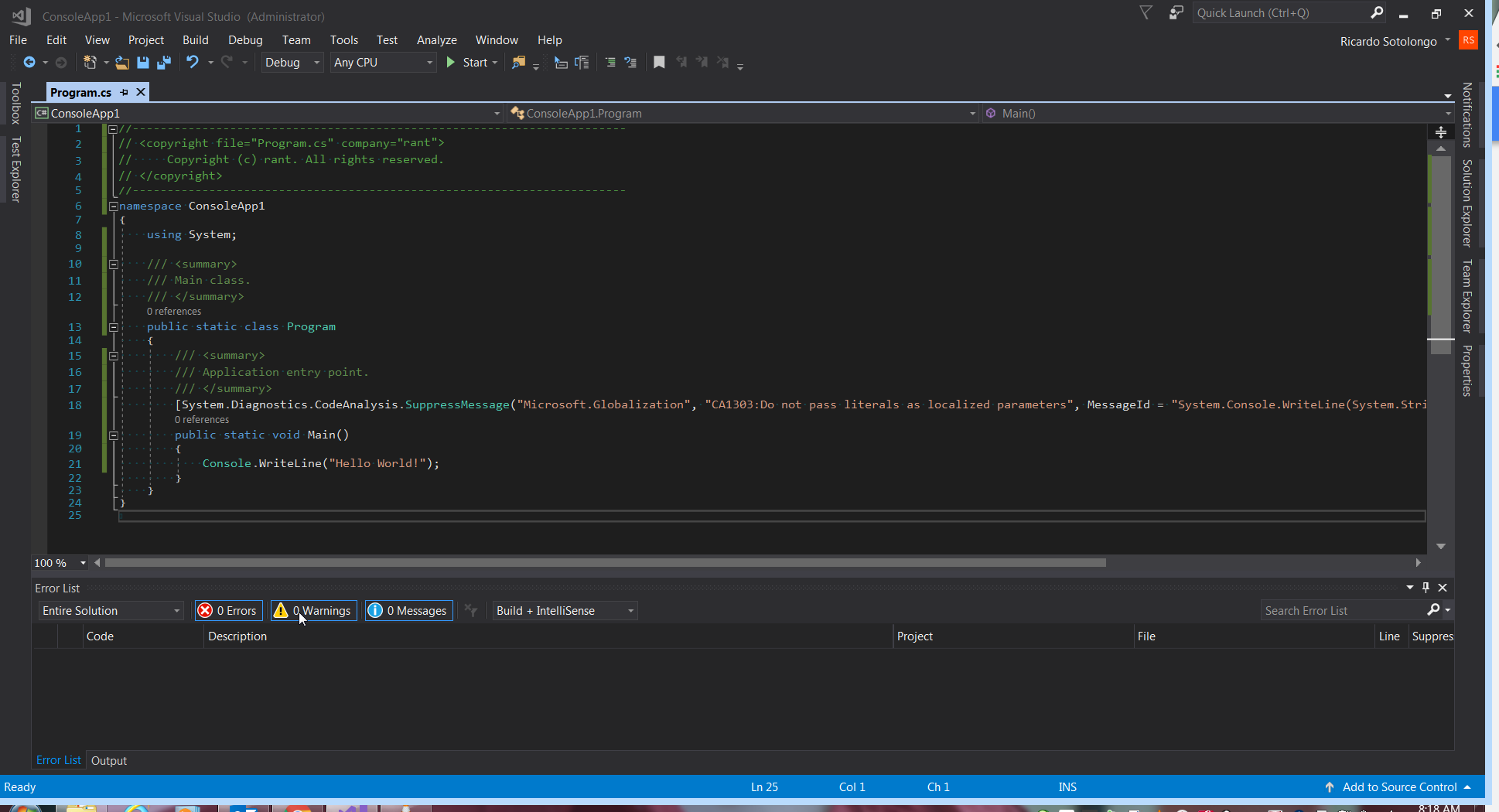This screenshot has width=1499, height=812.
Task: Click Add to Source Control
Action: (x=1399, y=786)
